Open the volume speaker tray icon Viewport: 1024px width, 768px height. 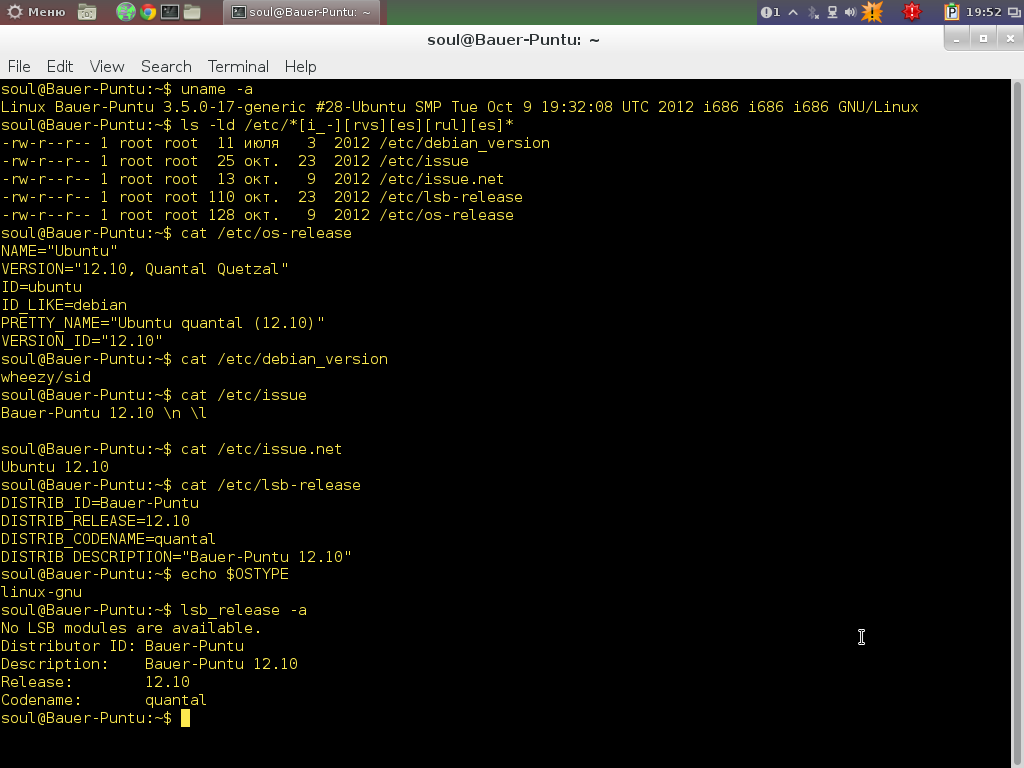[x=850, y=12]
